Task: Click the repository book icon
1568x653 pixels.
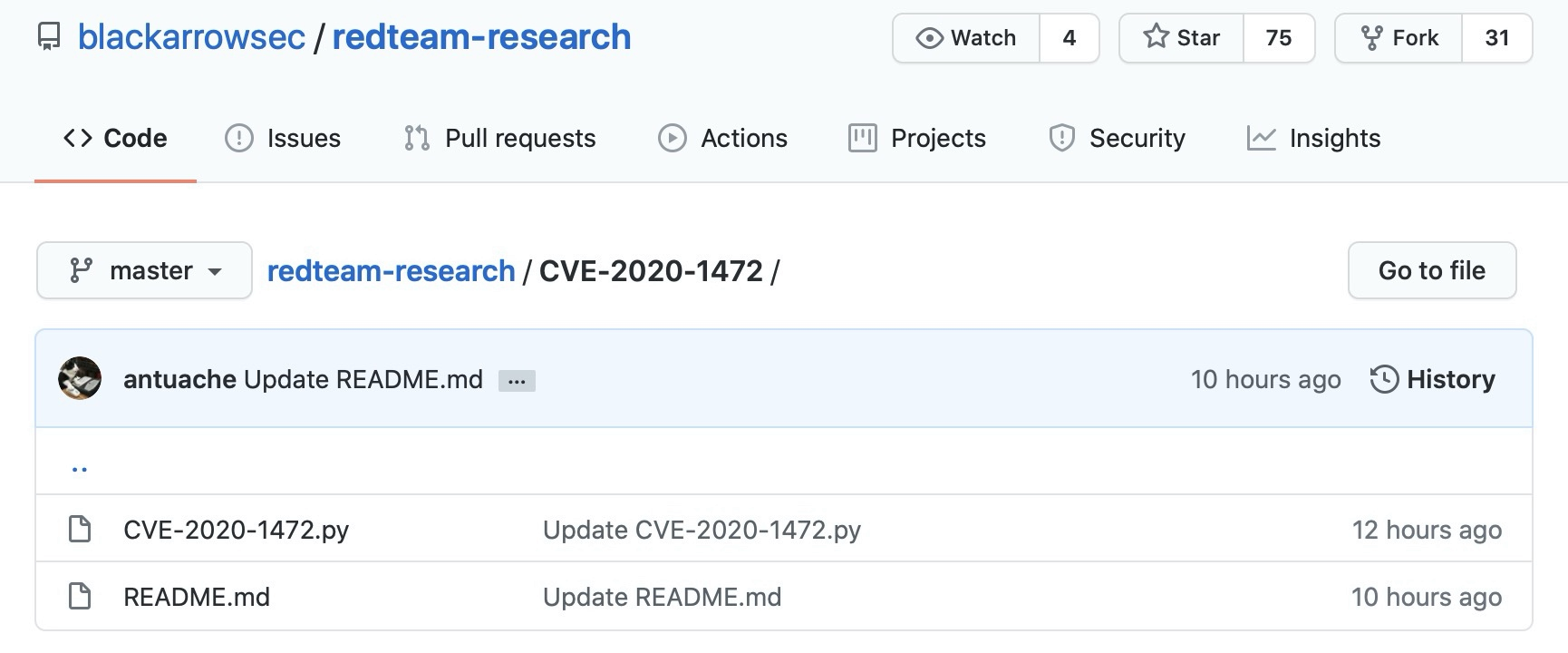Action: point(49,37)
